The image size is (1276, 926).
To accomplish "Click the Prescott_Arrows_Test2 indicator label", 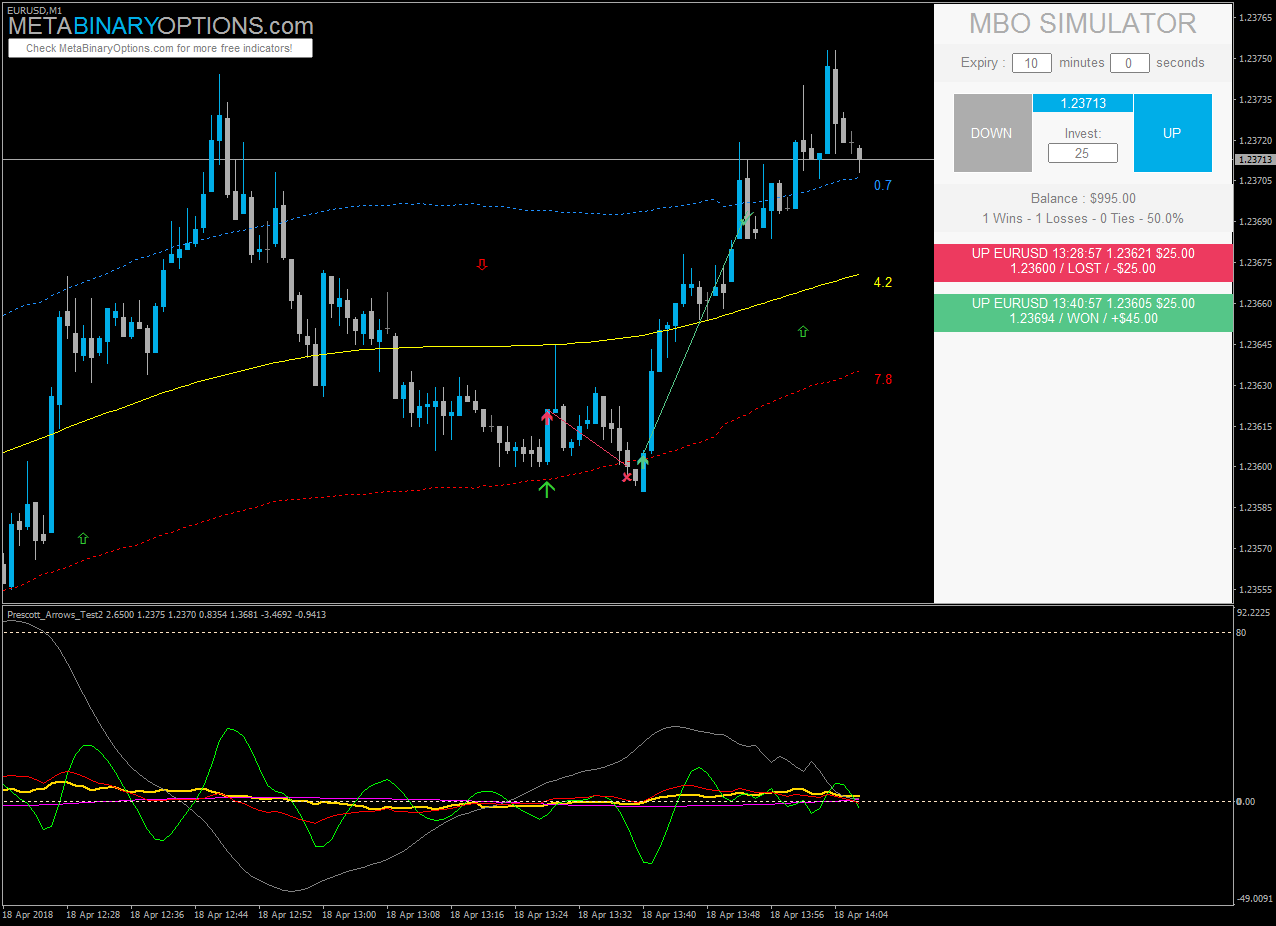I will (55, 614).
